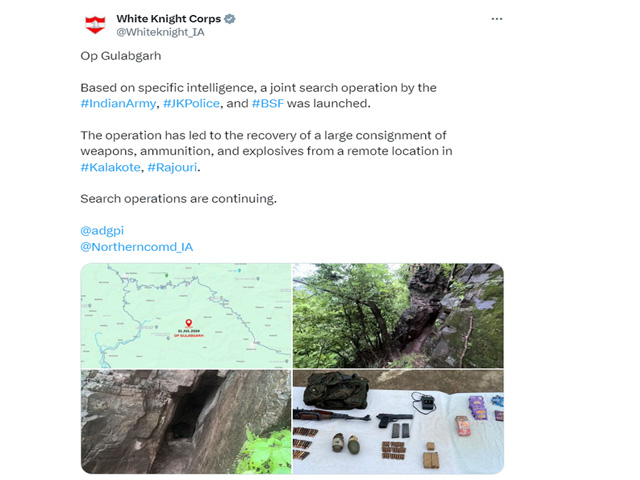Screen dimensions: 640x480
Task: Click the red location pin on map
Action: click(189, 323)
